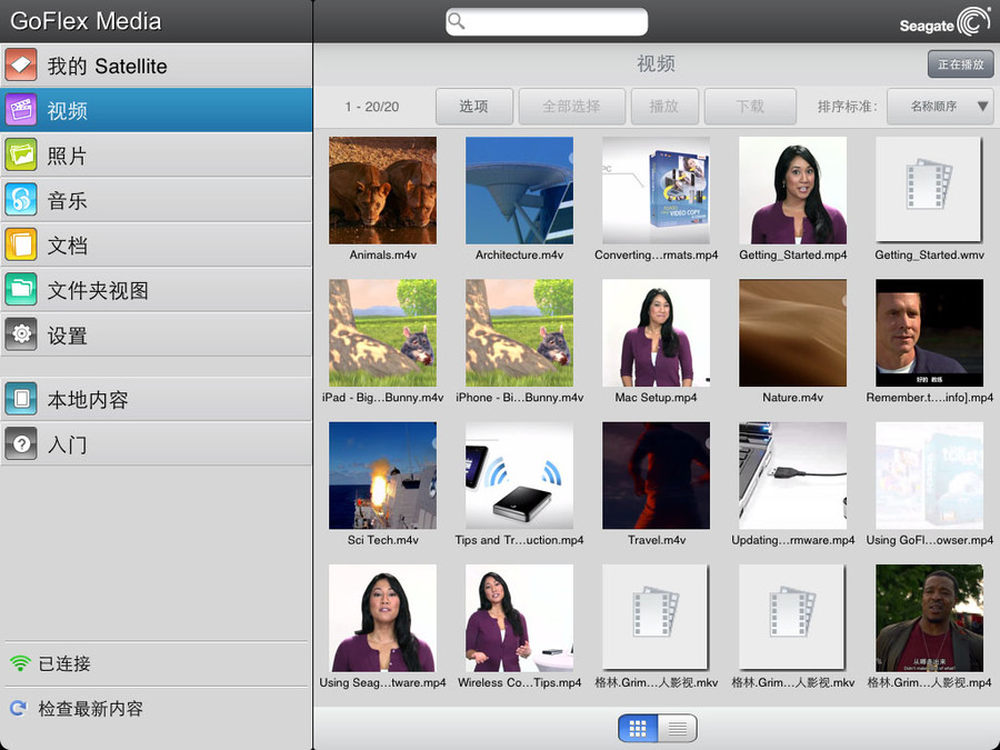This screenshot has height=750, width=1000.
Task: Click the My Satellite sidebar icon
Action: coord(21,66)
